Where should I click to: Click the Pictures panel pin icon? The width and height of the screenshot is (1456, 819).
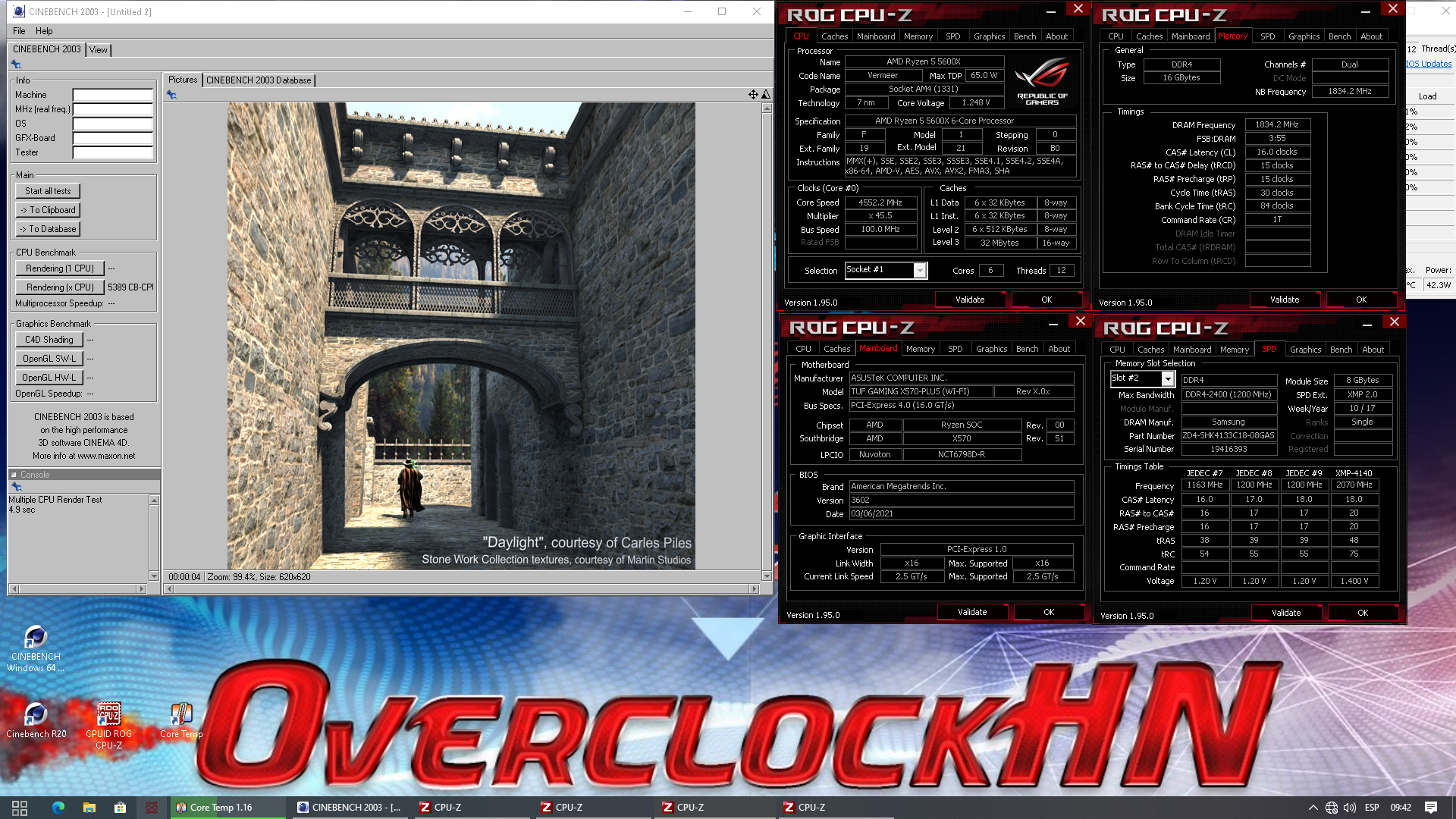click(x=171, y=95)
